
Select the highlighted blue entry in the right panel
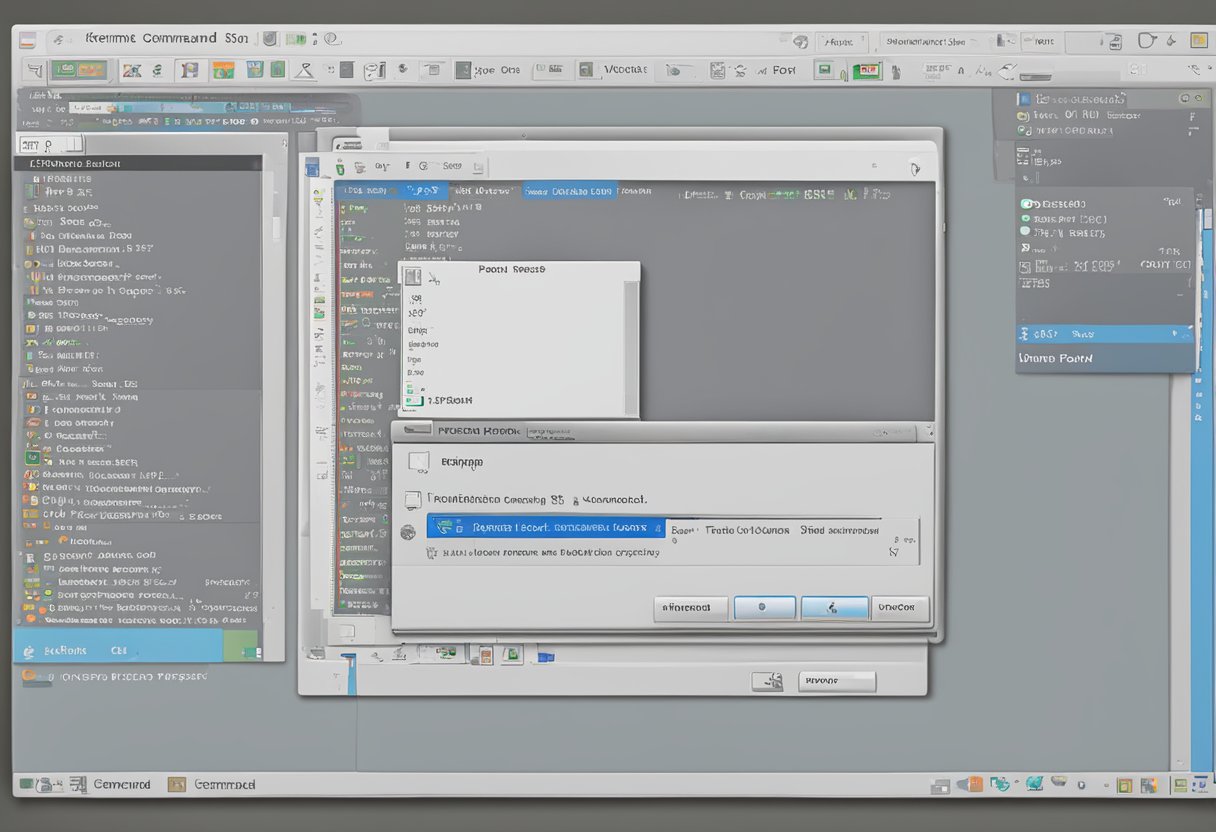click(x=1100, y=333)
